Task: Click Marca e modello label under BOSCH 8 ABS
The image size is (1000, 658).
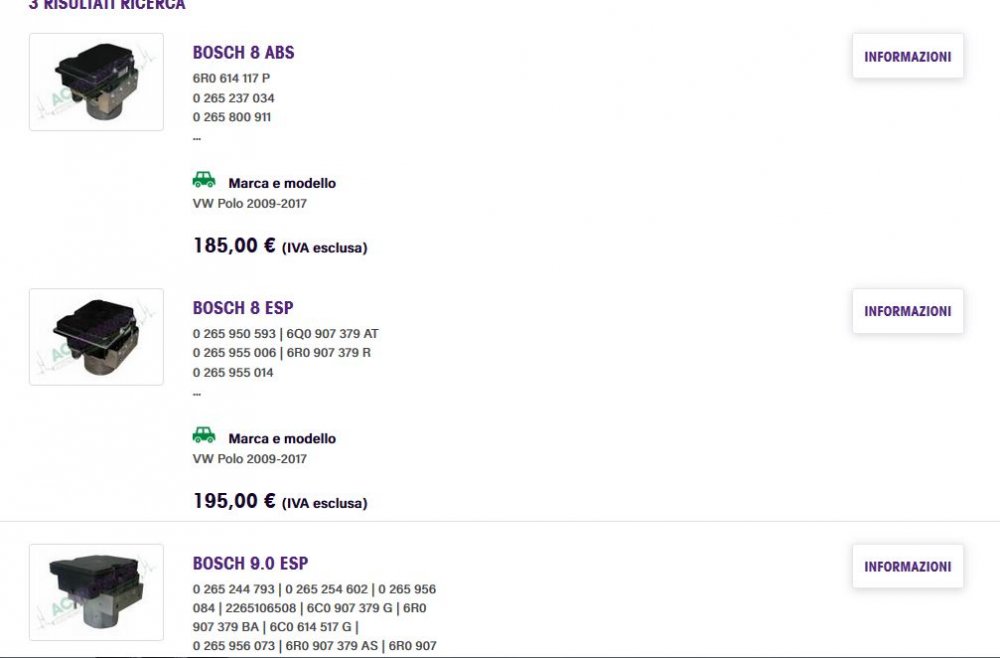Action: (282, 183)
